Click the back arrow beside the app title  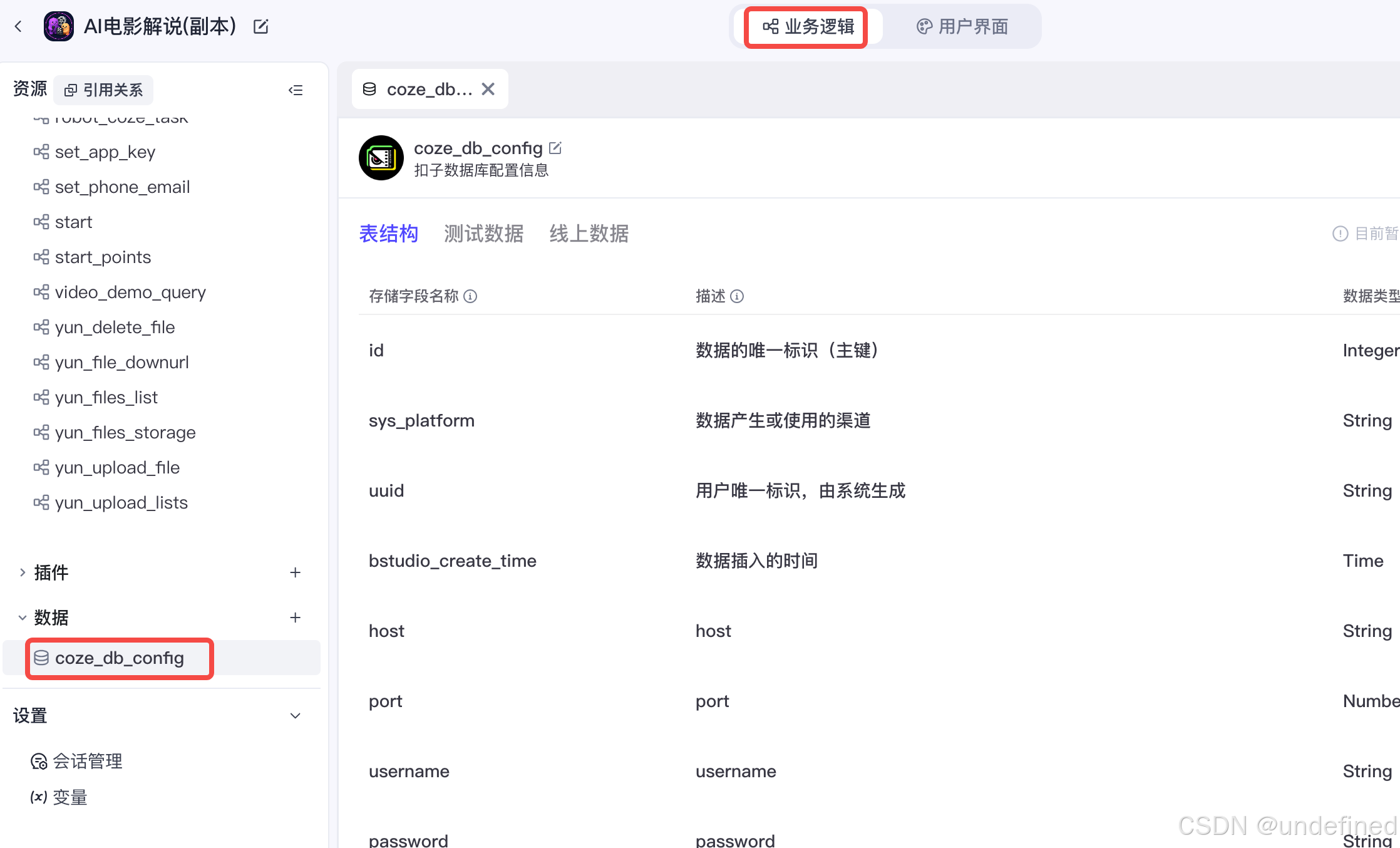point(18,26)
